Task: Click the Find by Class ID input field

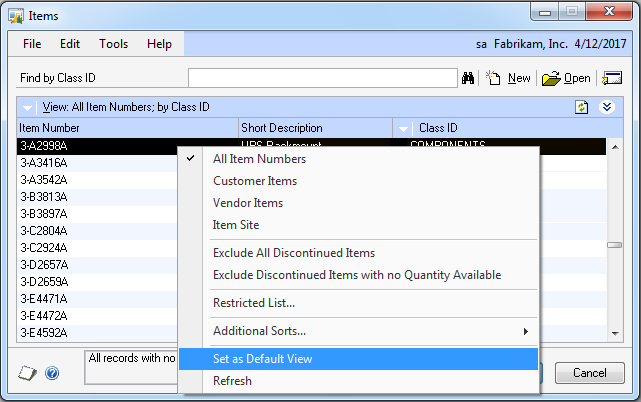Action: pos(323,78)
